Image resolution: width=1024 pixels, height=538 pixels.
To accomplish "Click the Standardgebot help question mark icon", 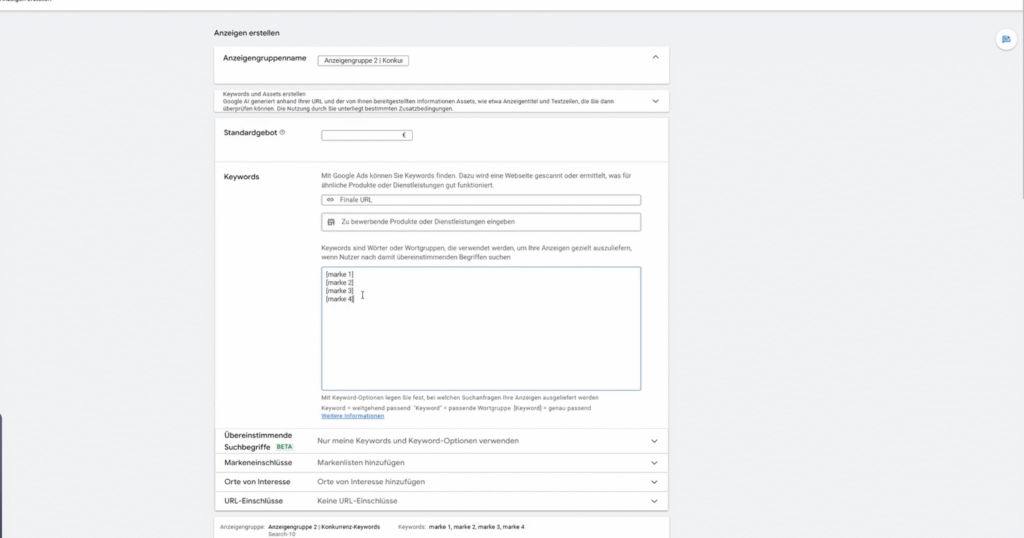I will (x=282, y=133).
